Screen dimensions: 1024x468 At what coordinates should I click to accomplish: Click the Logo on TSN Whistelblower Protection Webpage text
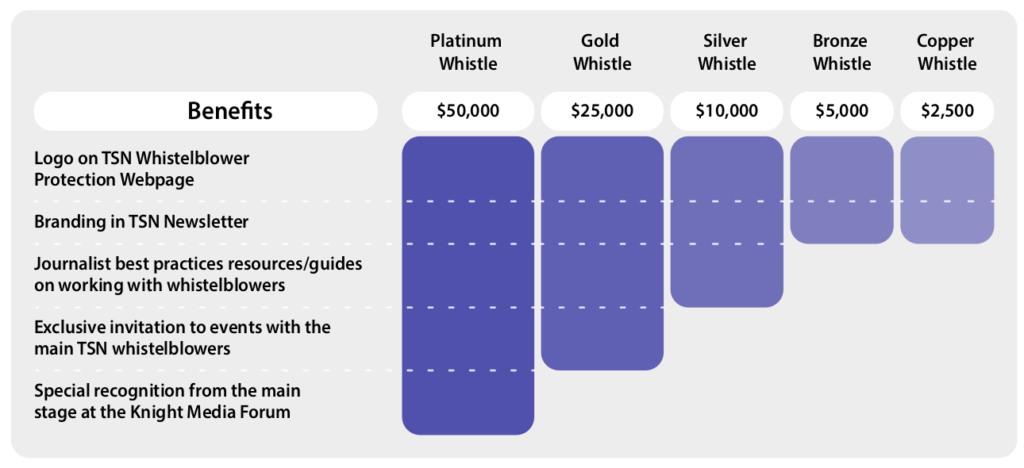pyautogui.click(x=141, y=168)
